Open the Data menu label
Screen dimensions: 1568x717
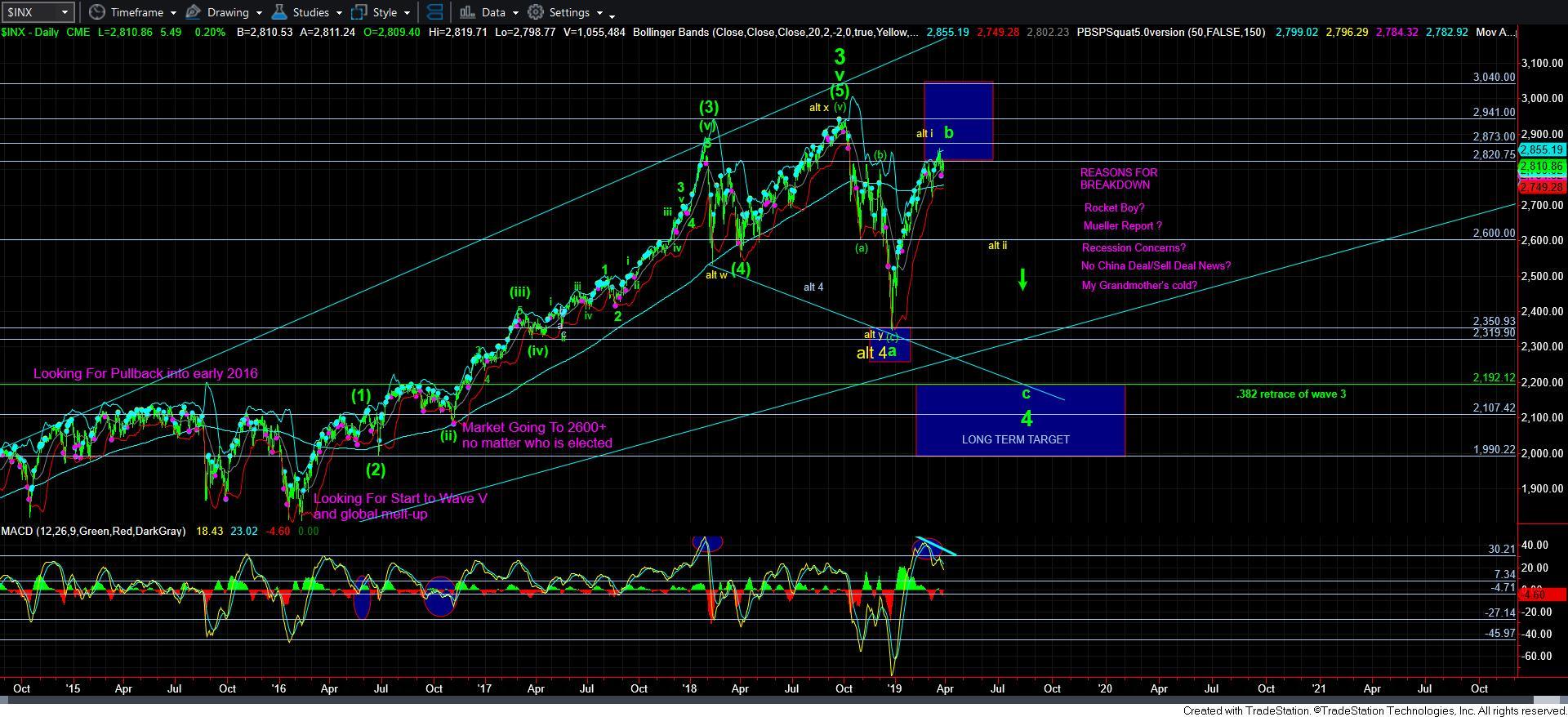(493, 12)
